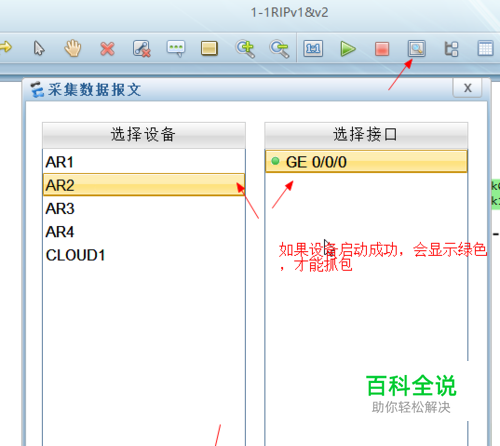
Task: Open the capture data packet tool icon
Action: 417,49
